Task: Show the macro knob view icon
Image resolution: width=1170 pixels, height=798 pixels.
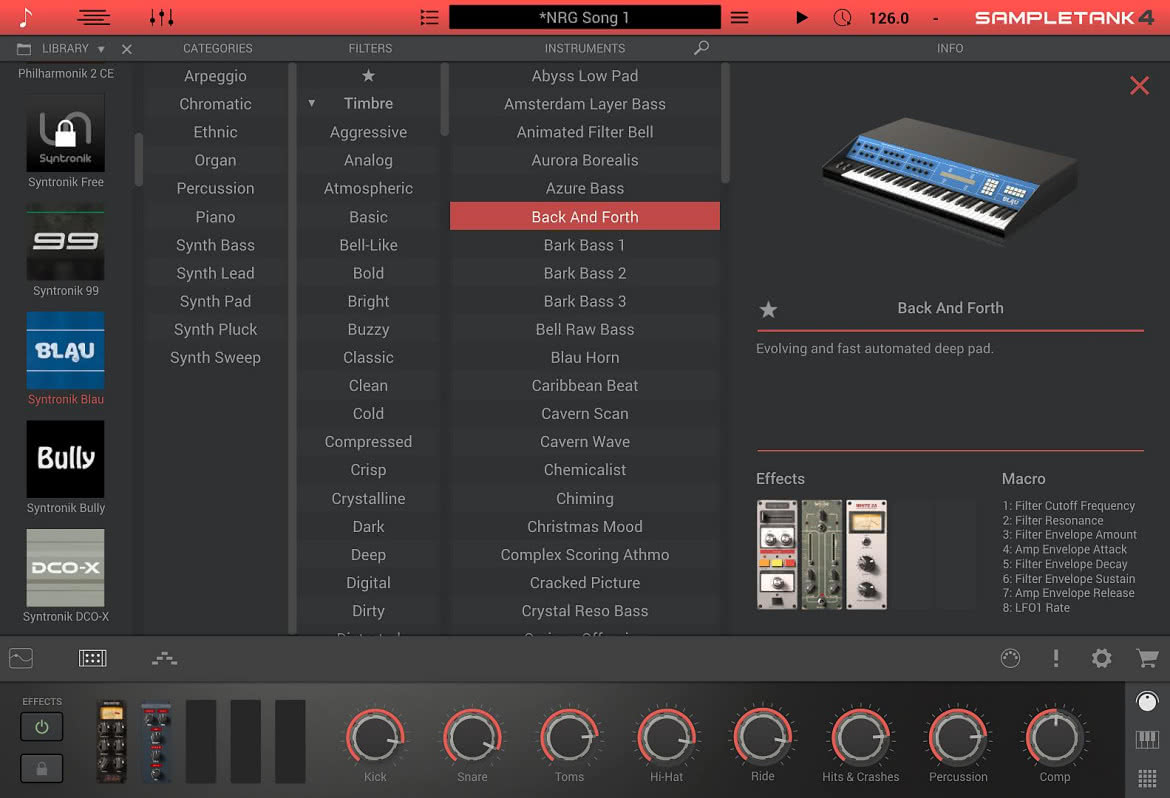Action: (x=1147, y=702)
